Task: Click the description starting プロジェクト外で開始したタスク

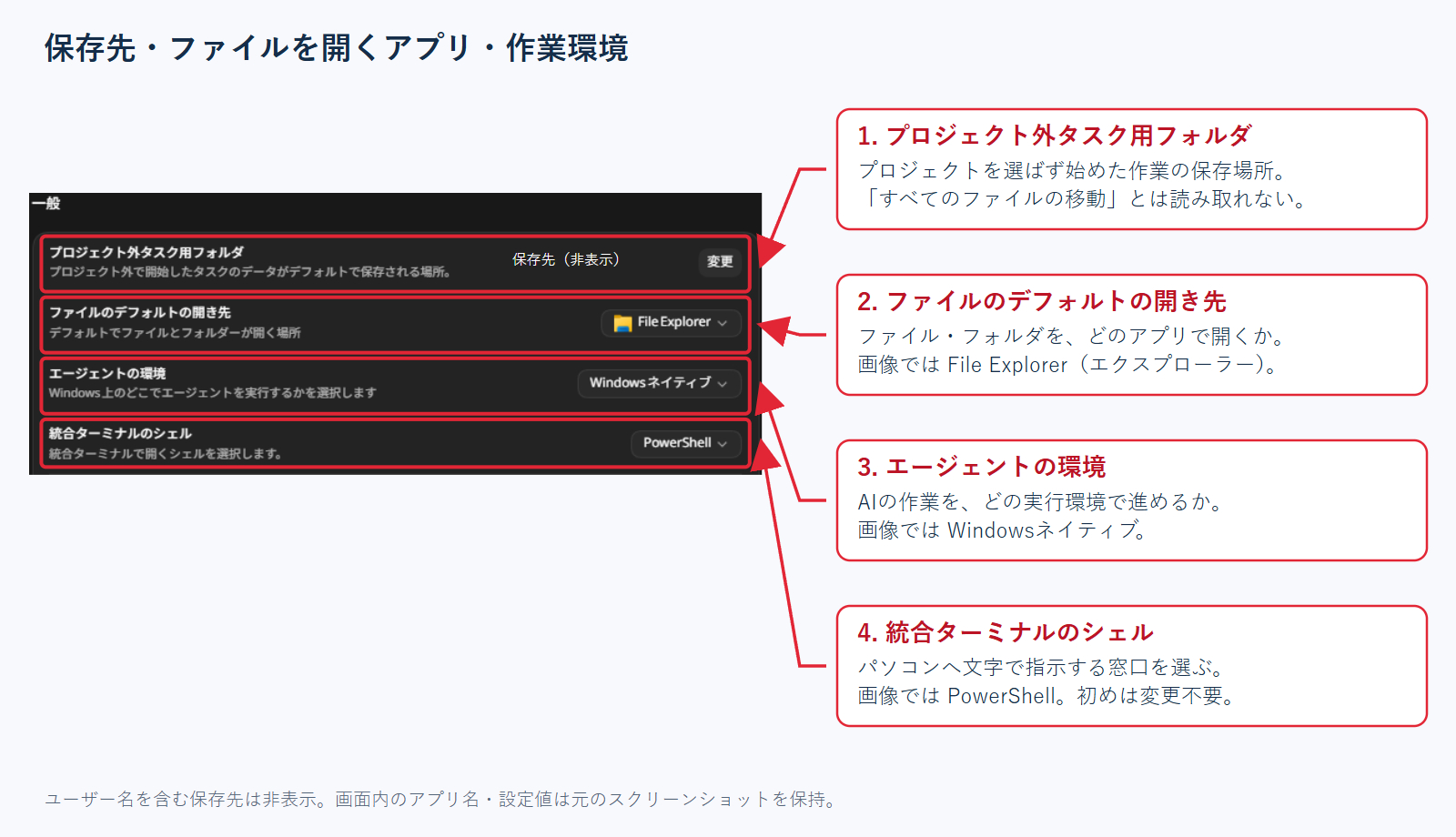Action: point(250,271)
